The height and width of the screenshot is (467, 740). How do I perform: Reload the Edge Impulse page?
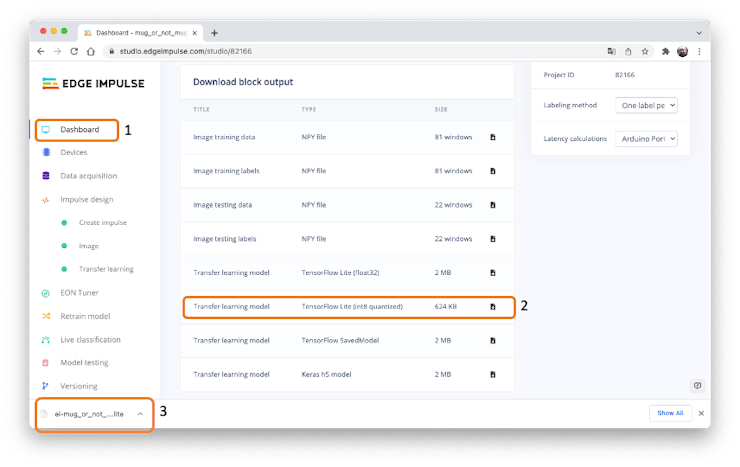[x=74, y=51]
